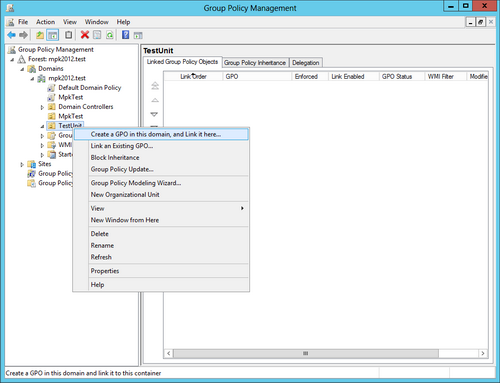
Task: Click the down arrow Move link down
Action: pos(154,114)
